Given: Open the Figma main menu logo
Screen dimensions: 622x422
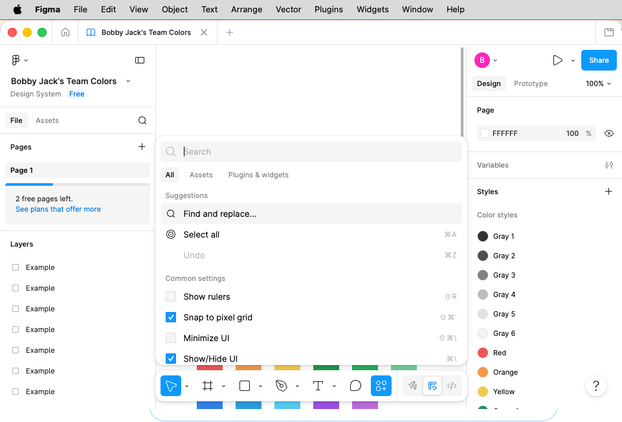Looking at the screenshot, I should point(16,60).
